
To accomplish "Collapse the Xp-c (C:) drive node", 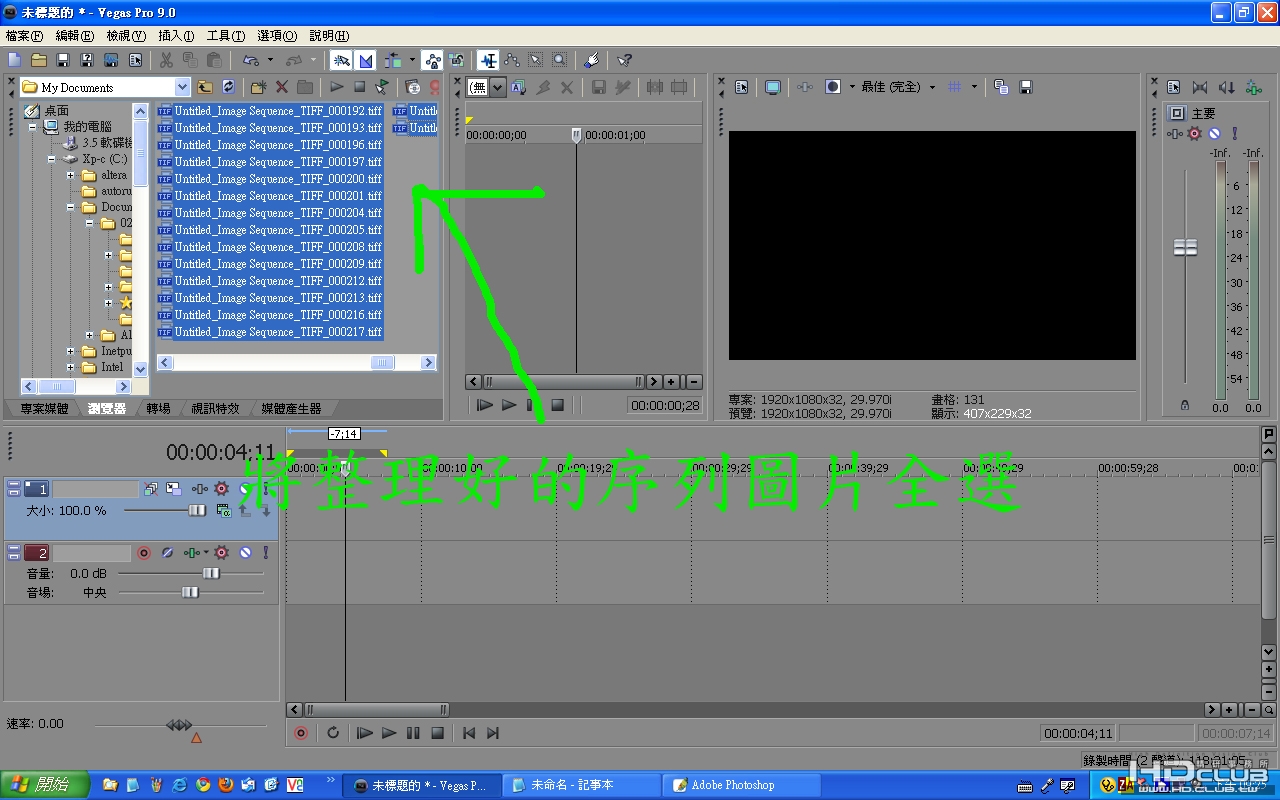I will click(x=51, y=159).
